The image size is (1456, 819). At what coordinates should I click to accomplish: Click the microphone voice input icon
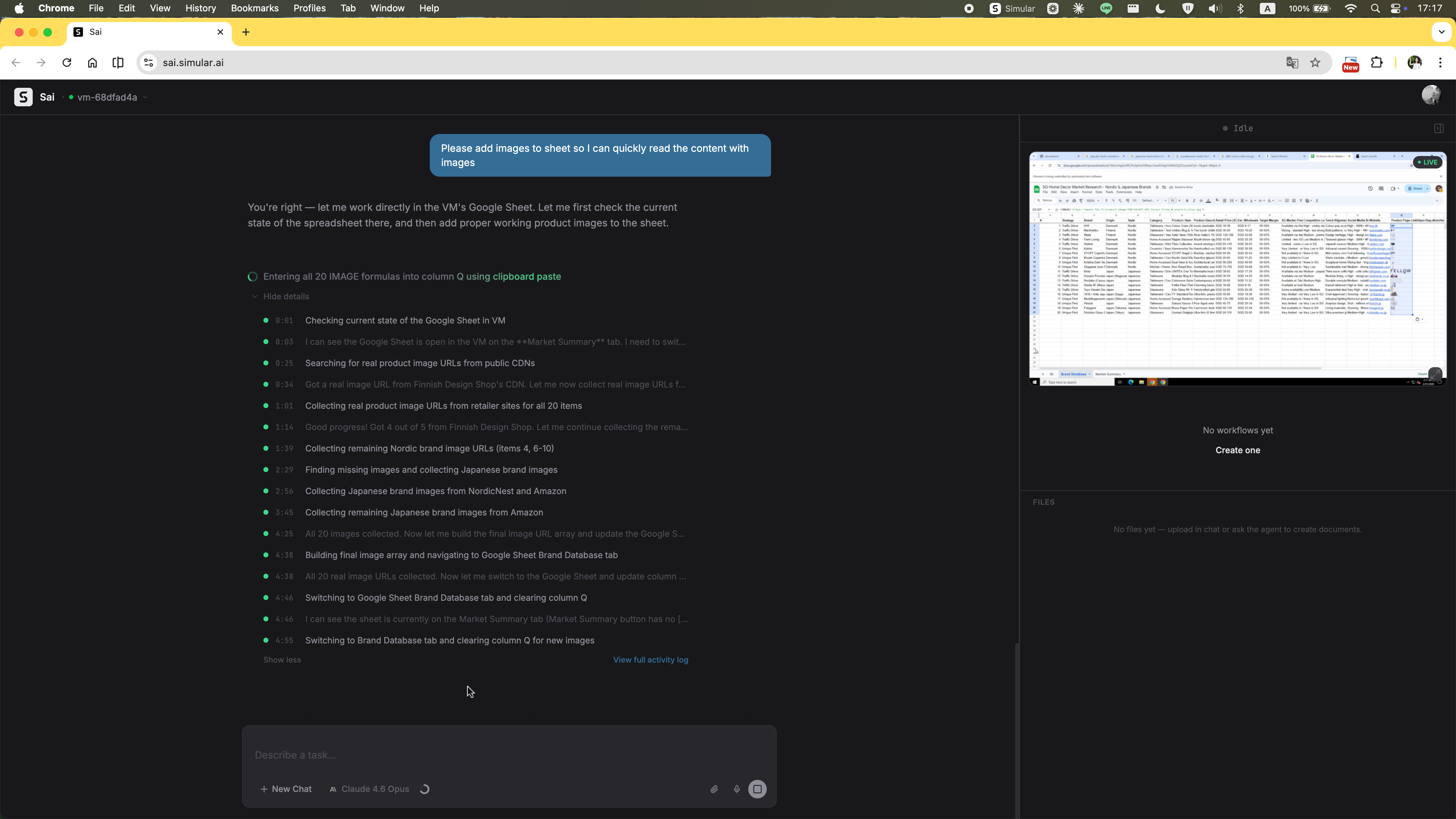[737, 789]
